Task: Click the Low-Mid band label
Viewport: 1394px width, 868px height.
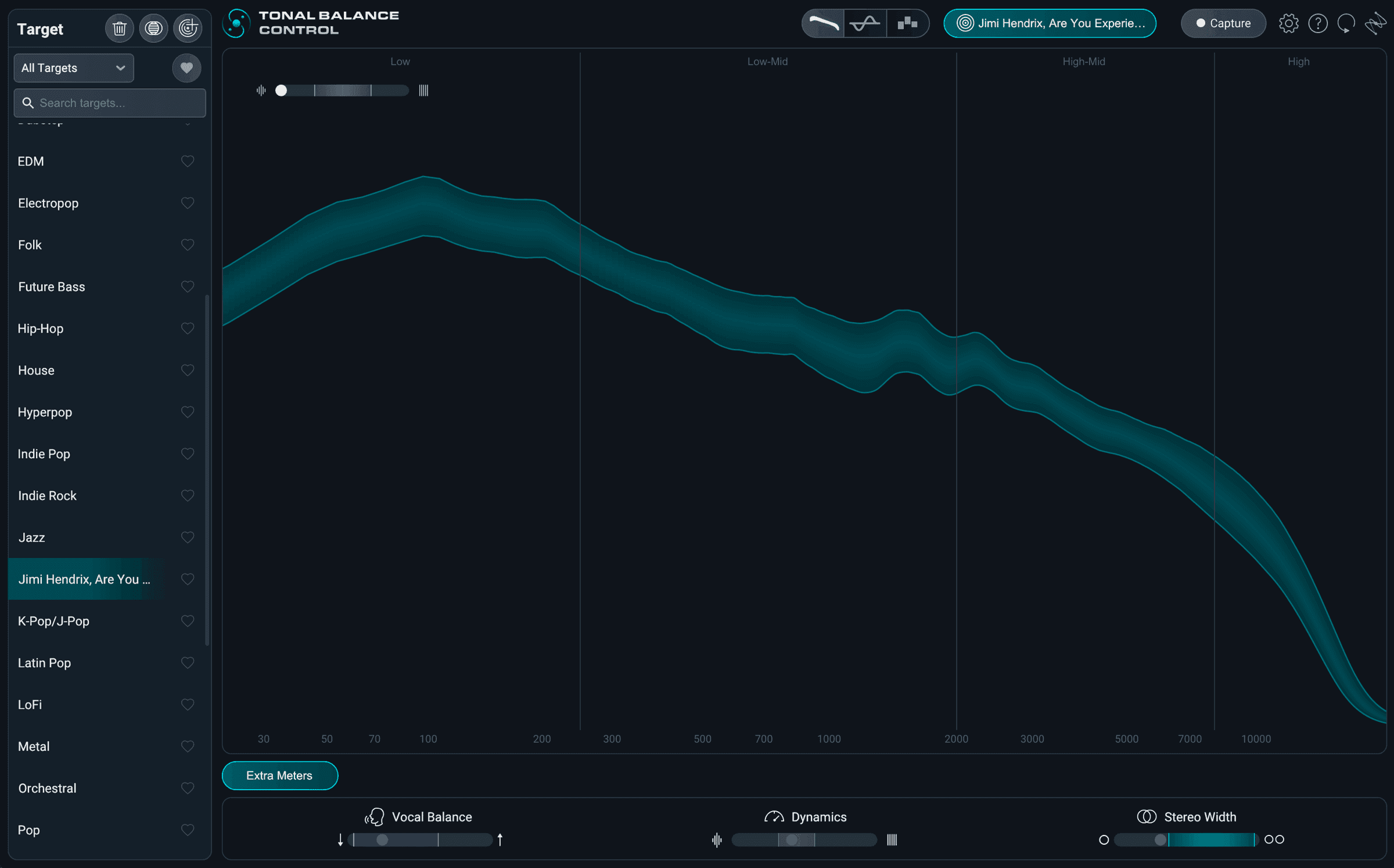Action: (x=767, y=62)
